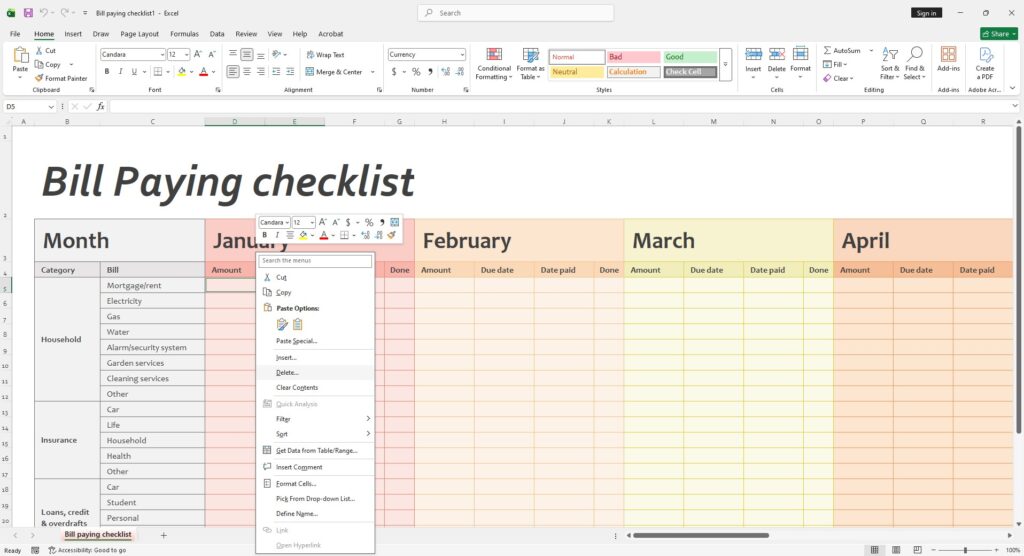
Task: Click the Save icon in title bar
Action: coord(28,12)
